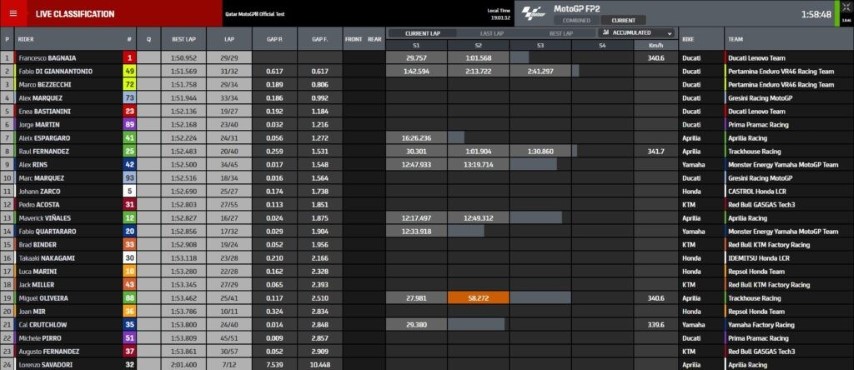Click the BIKE column header
Screen dimensions: 854x370
(x=701, y=39)
